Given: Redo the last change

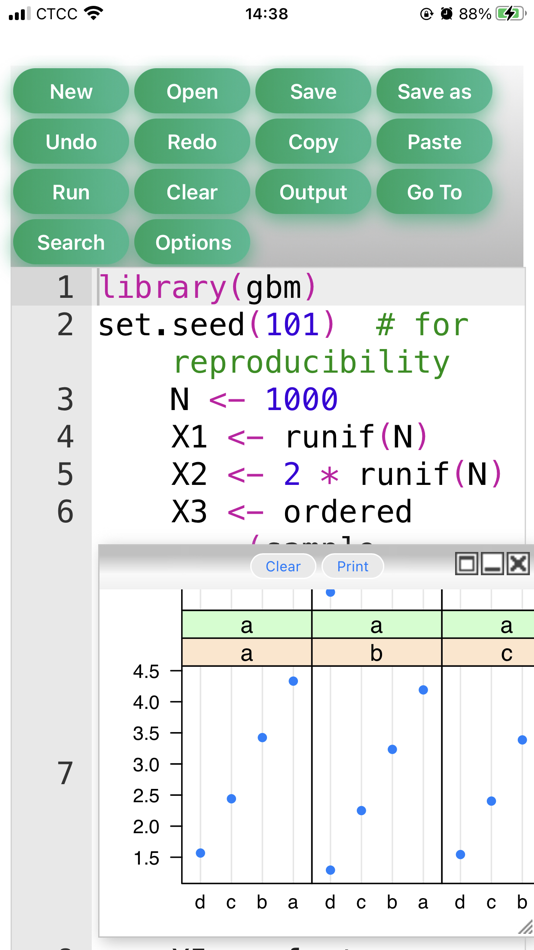Looking at the screenshot, I should tap(192, 142).
